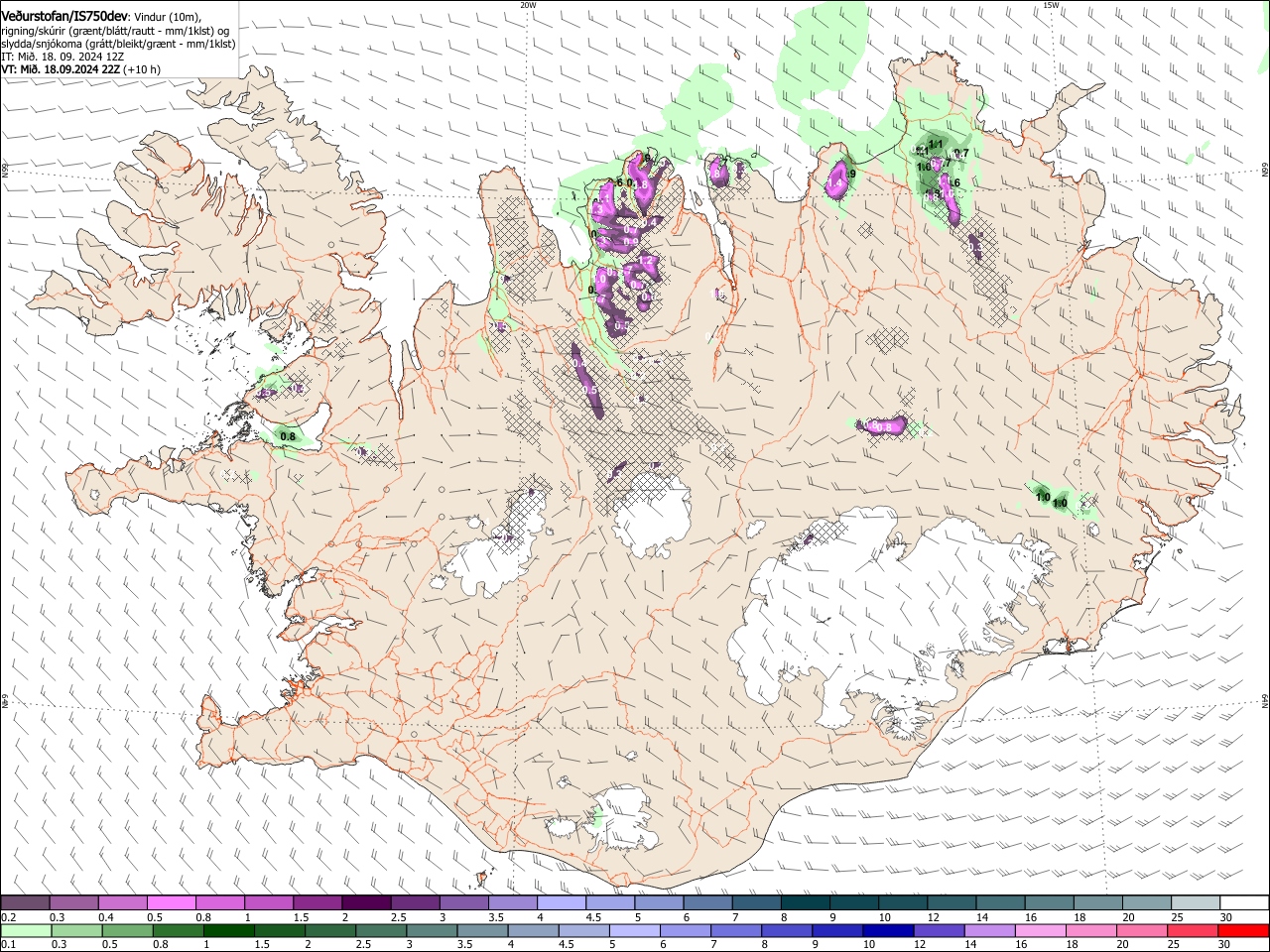Pick the snow swatch between 1.5 and 2
Viewport: 1270px width, 952px height.
point(317,903)
